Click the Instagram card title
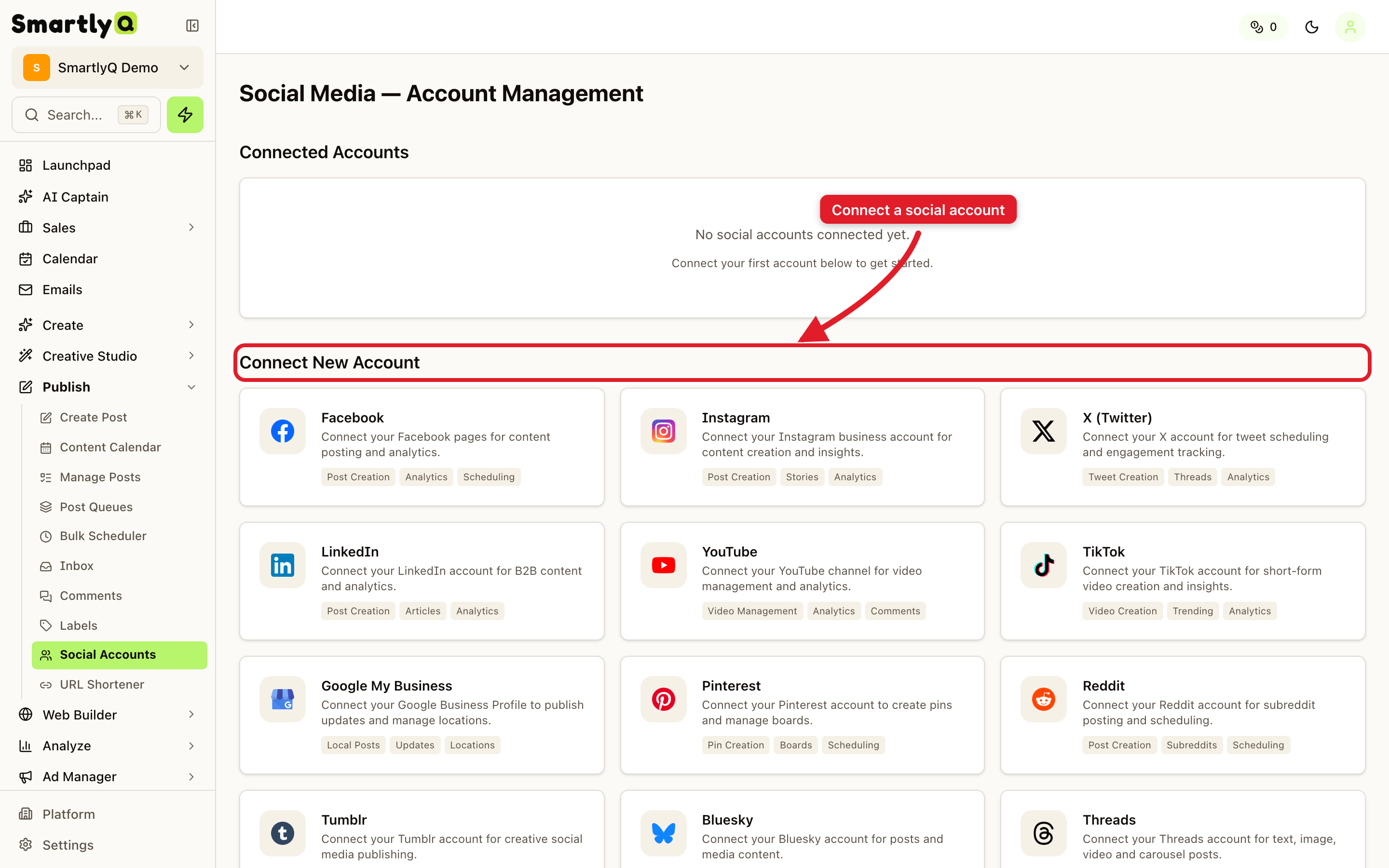This screenshot has width=1389, height=868. pos(736,418)
